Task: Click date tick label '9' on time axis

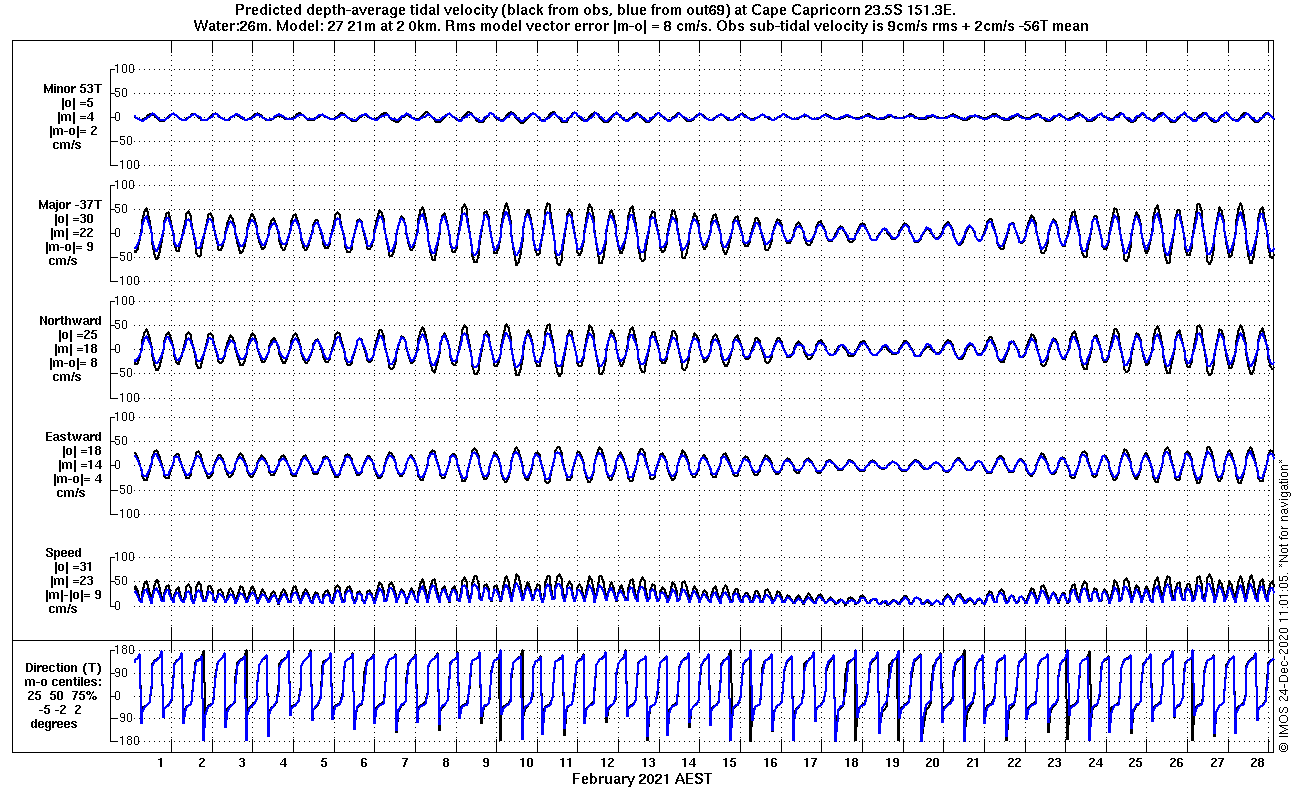Action: coord(486,763)
